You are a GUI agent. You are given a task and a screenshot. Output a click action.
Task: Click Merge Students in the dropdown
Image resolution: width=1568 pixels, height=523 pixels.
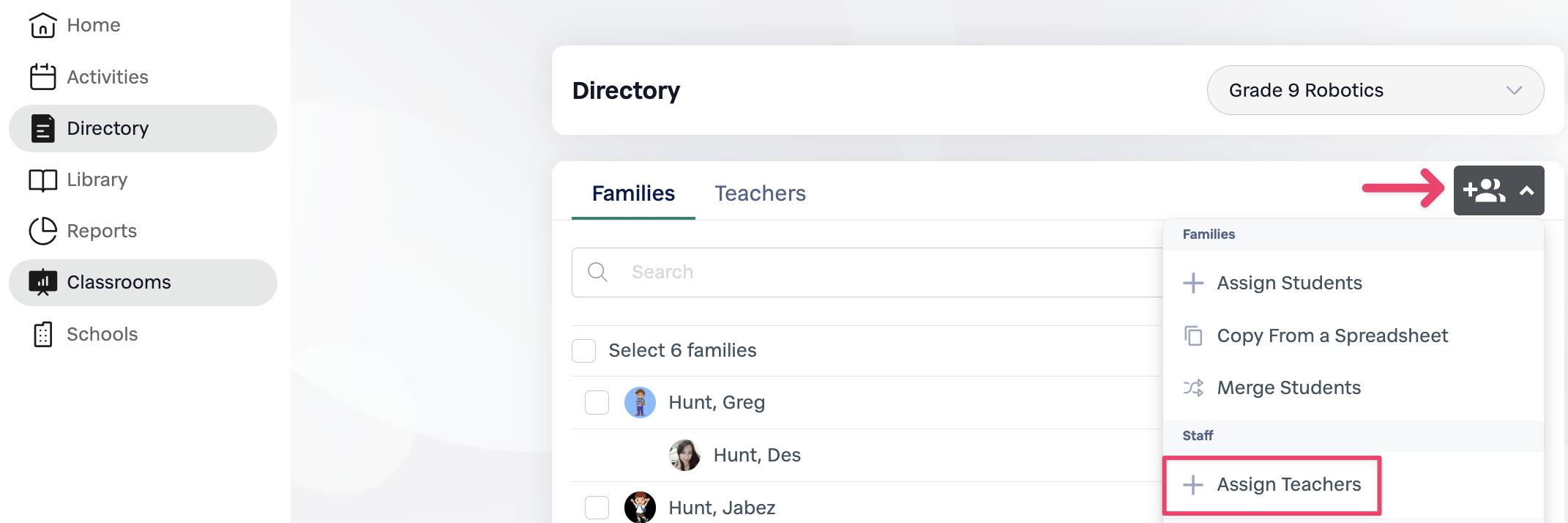1288,388
